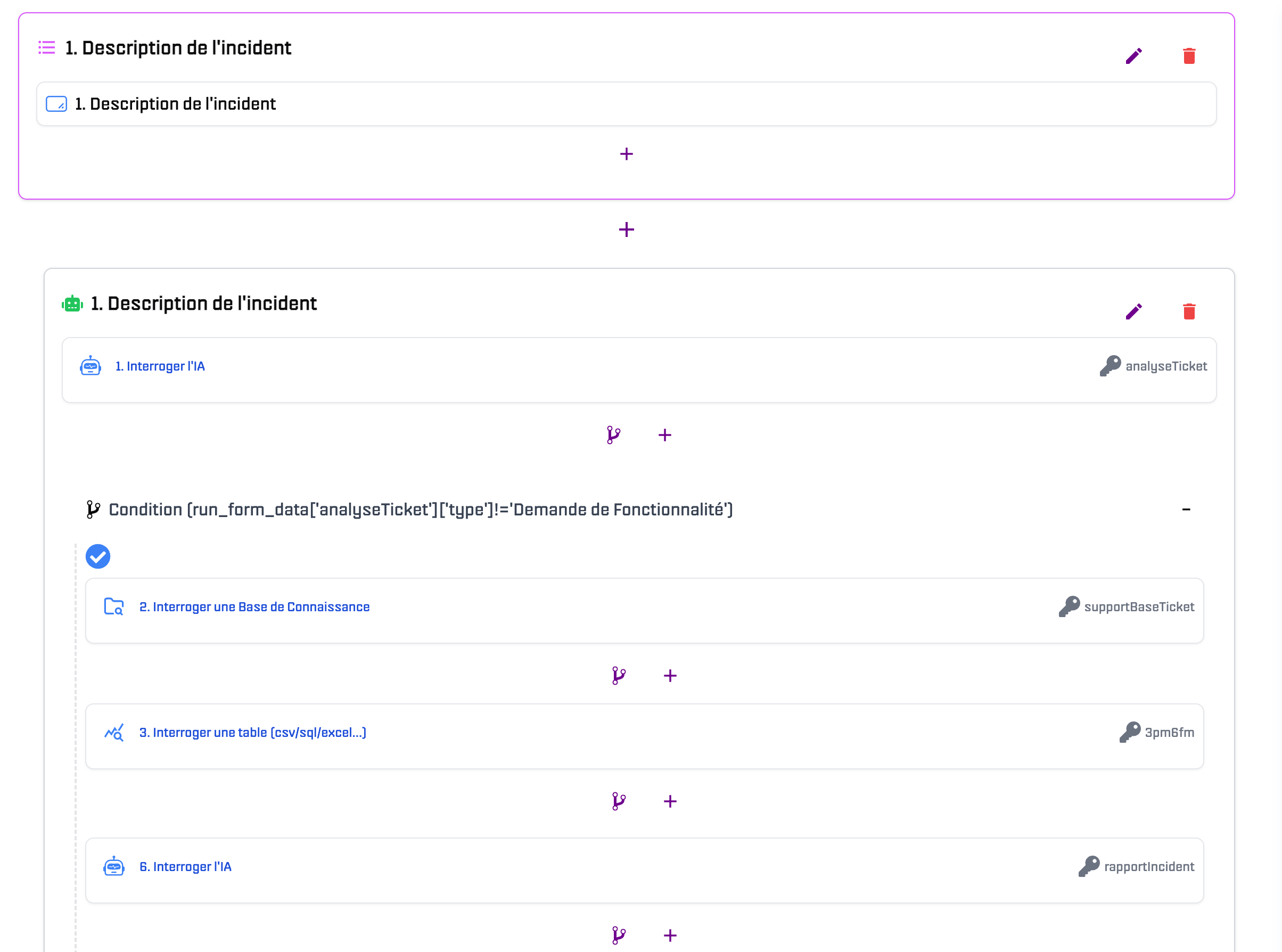Collapse the condition with the minus button
The image size is (1282, 952).
(x=1186, y=510)
